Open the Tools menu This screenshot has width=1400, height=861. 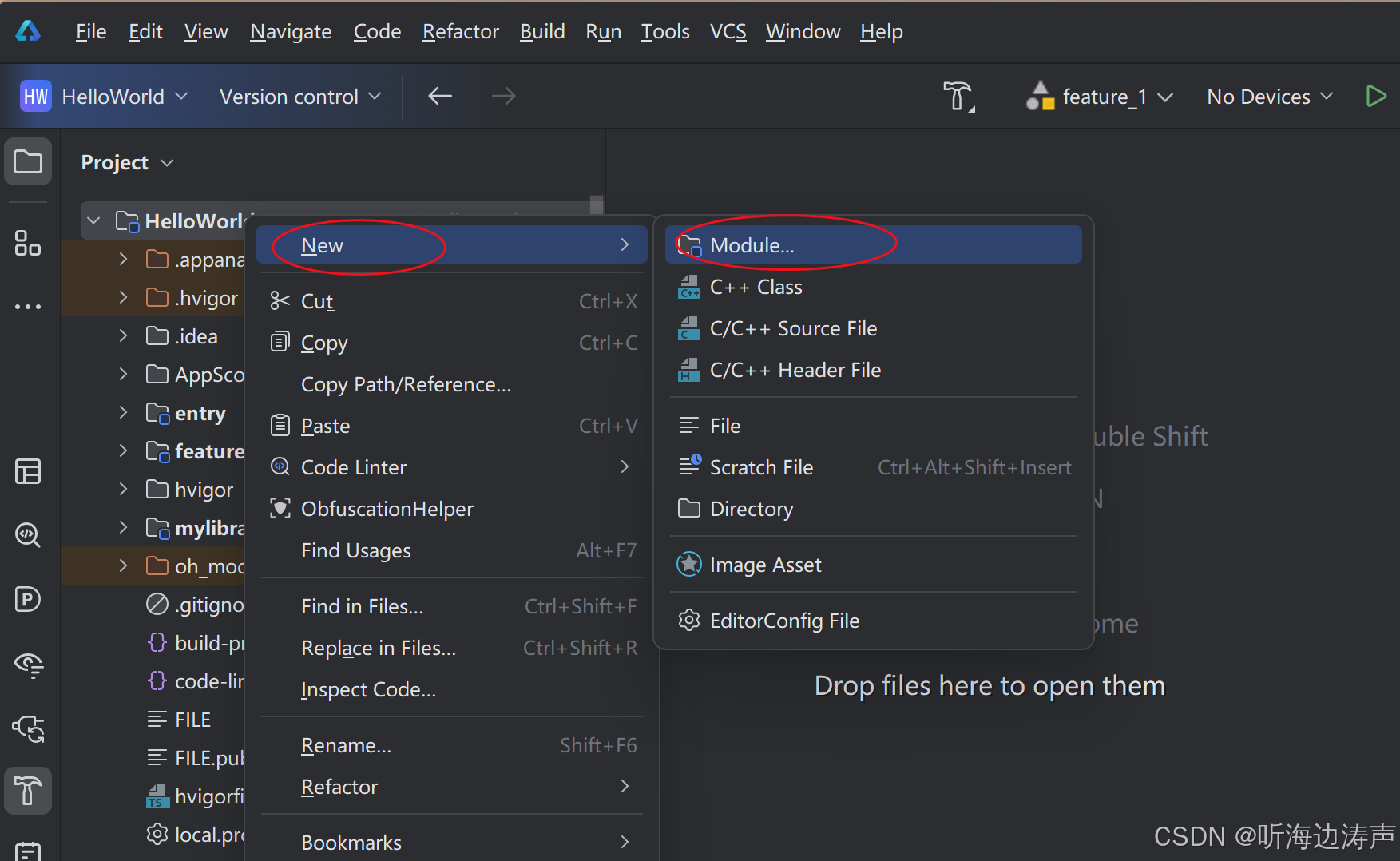pos(665,31)
